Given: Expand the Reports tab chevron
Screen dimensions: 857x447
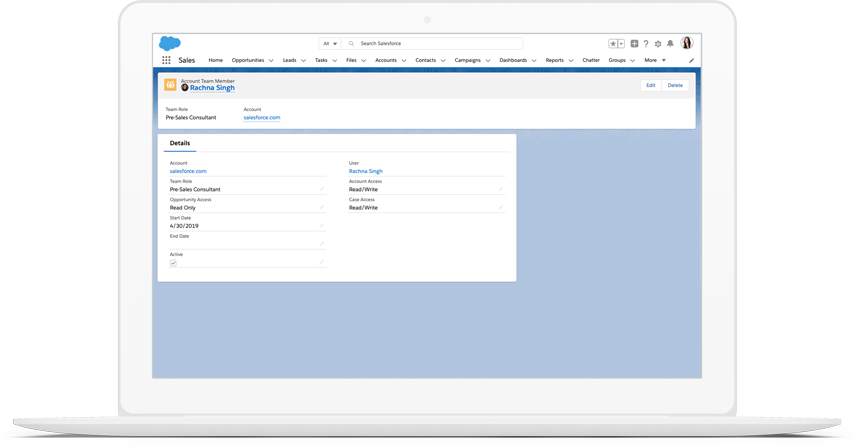Looking at the screenshot, I should coord(571,61).
